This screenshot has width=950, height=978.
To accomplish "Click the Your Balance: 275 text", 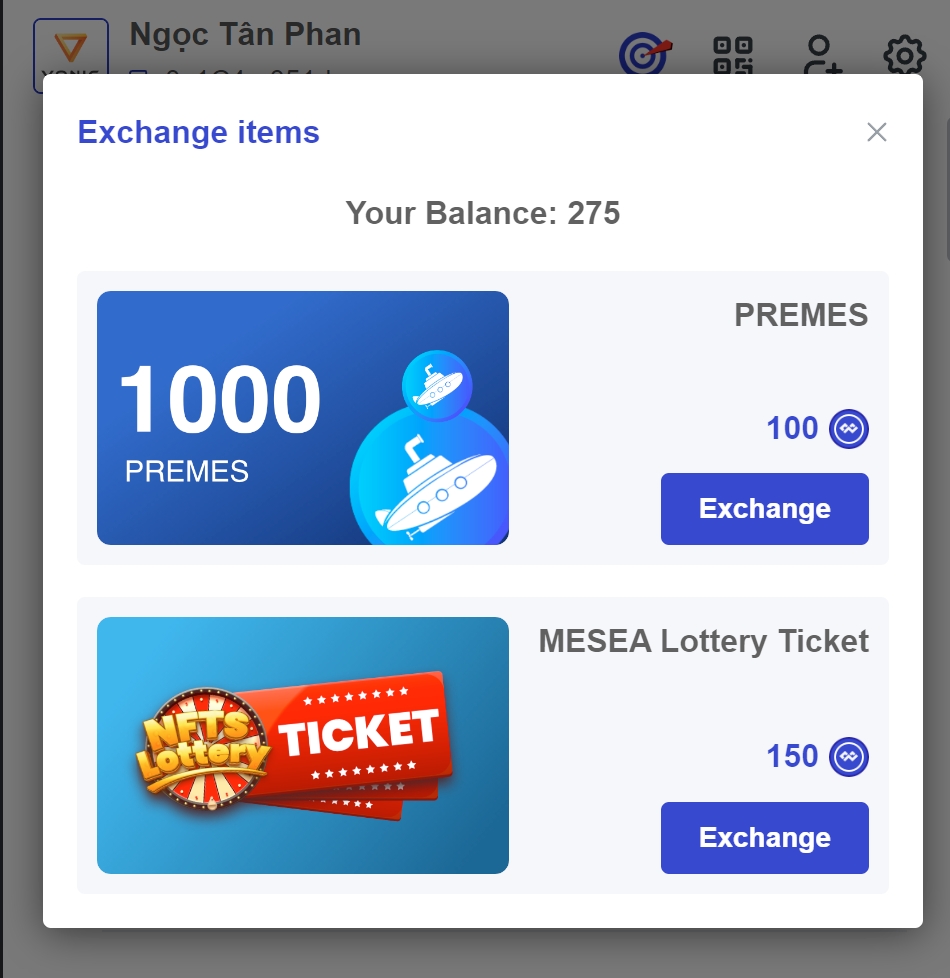I will pyautogui.click(x=483, y=213).
